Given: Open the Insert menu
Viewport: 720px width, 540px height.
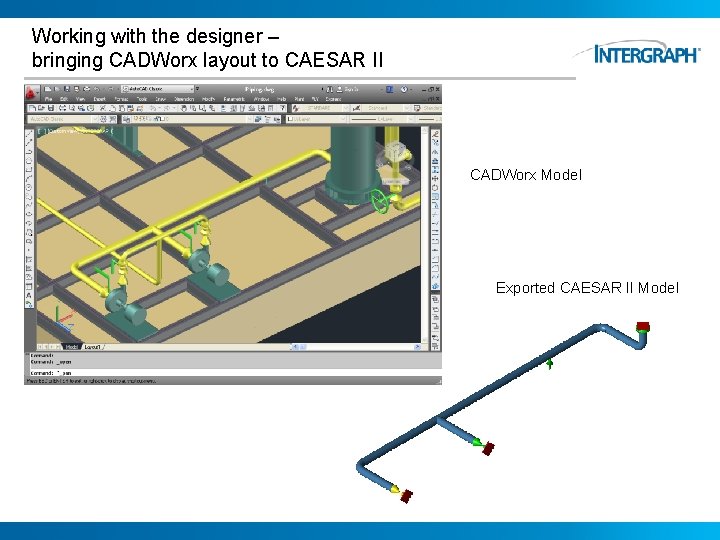Looking at the screenshot, I should point(100,99).
